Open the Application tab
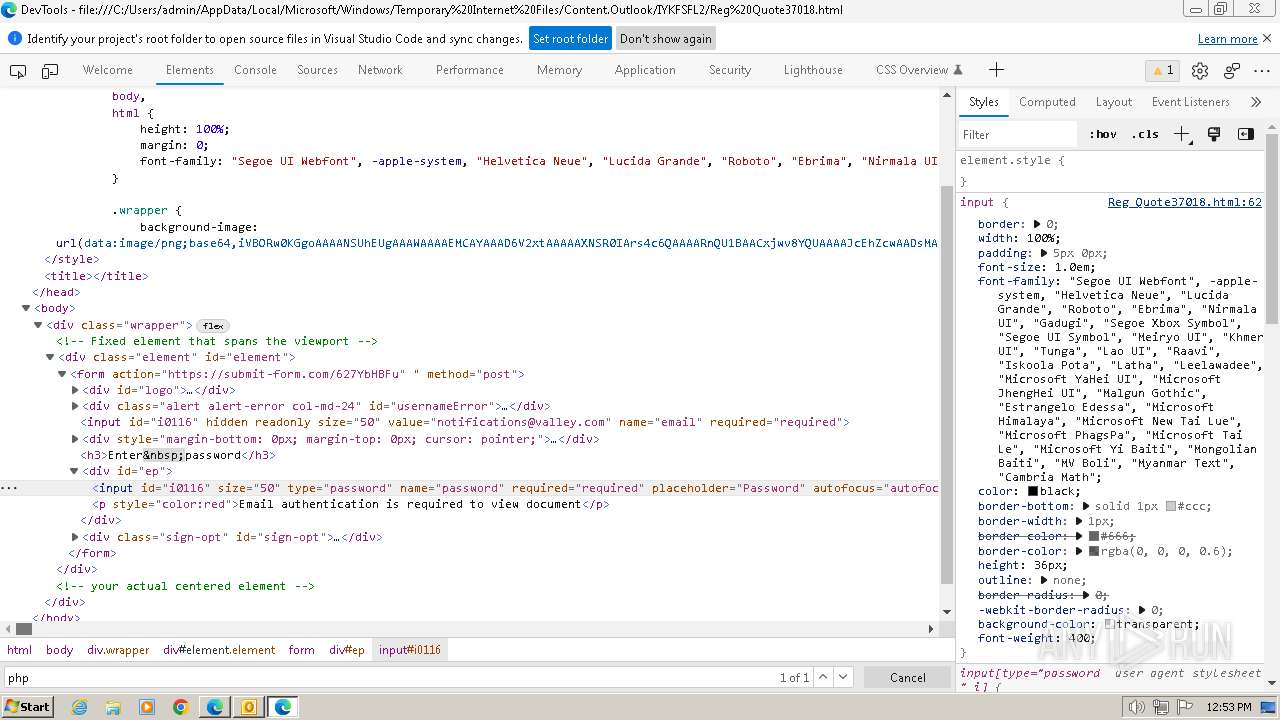 645,70
